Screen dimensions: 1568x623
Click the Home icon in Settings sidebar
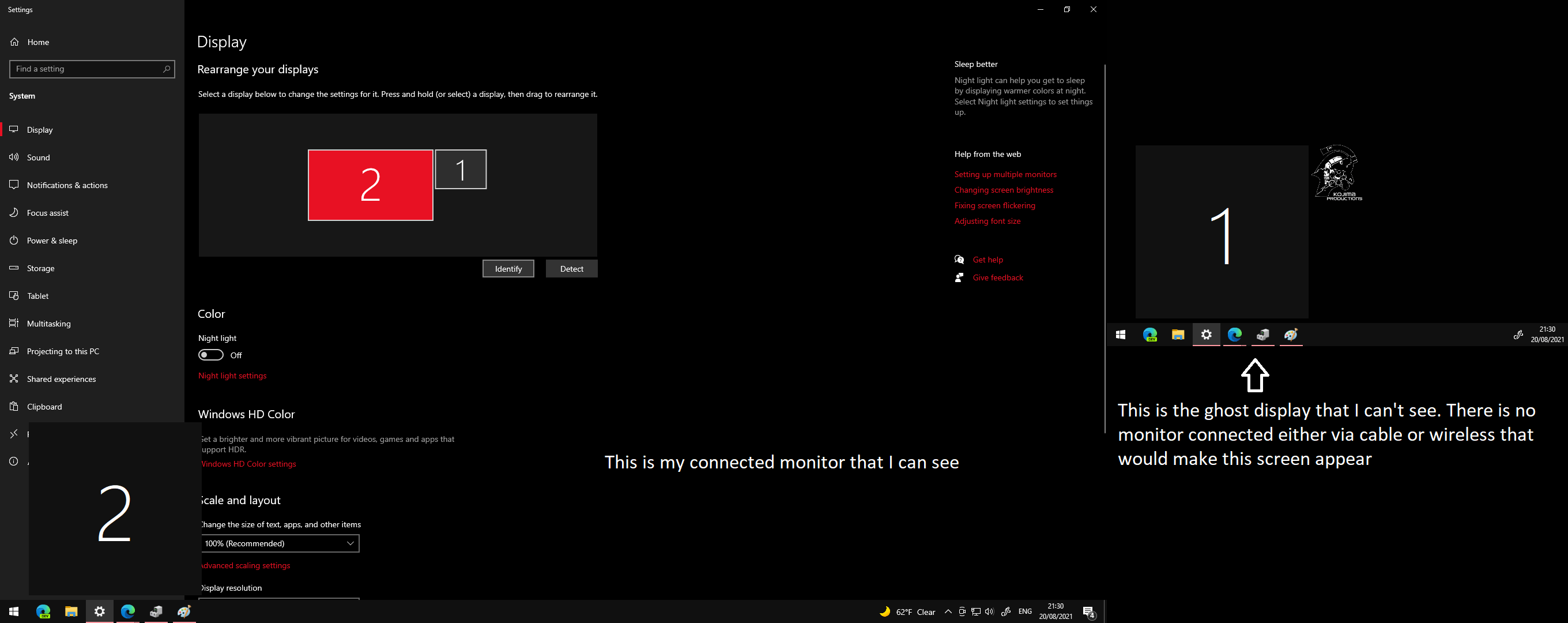(x=14, y=42)
